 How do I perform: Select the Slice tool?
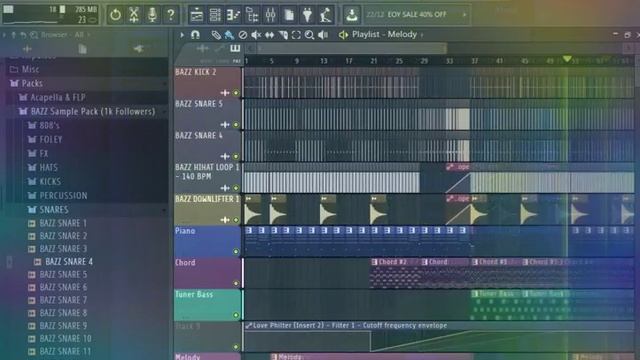pyautogui.click(x=283, y=35)
